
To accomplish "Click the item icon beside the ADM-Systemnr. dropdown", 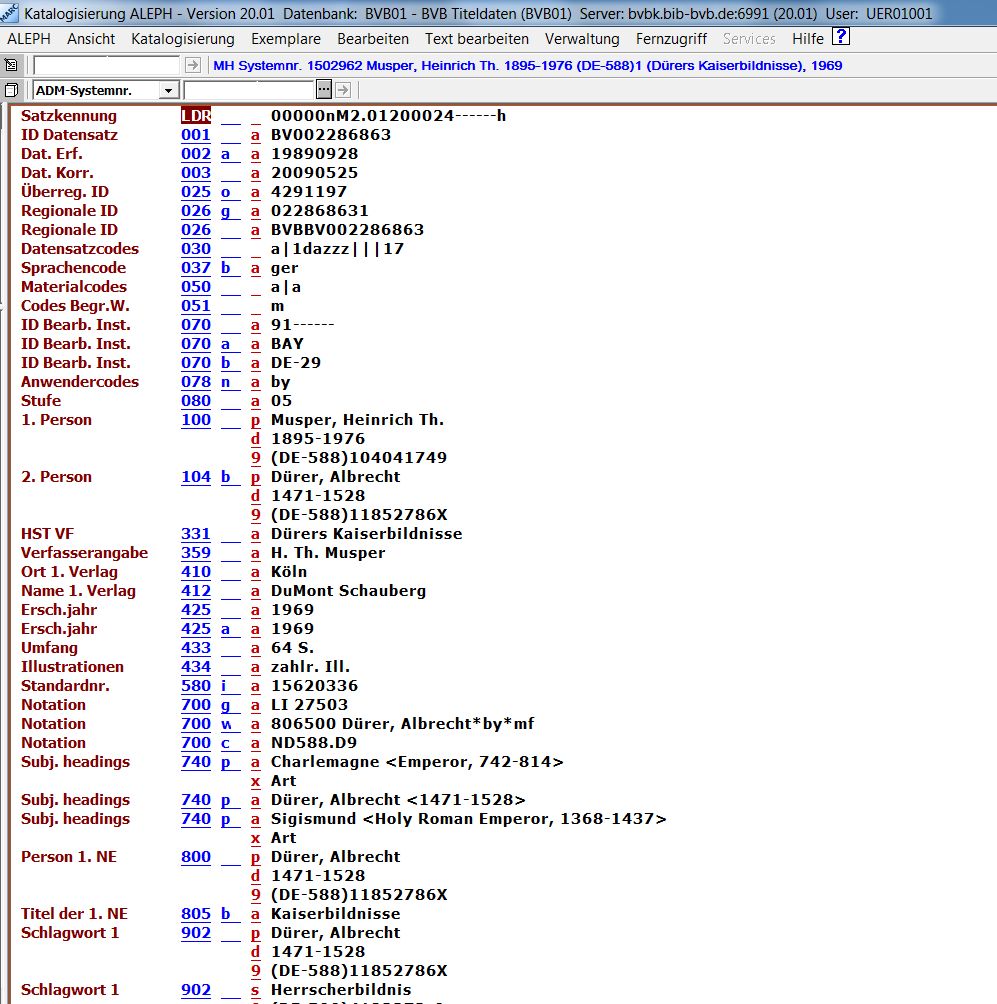I will coord(11,90).
